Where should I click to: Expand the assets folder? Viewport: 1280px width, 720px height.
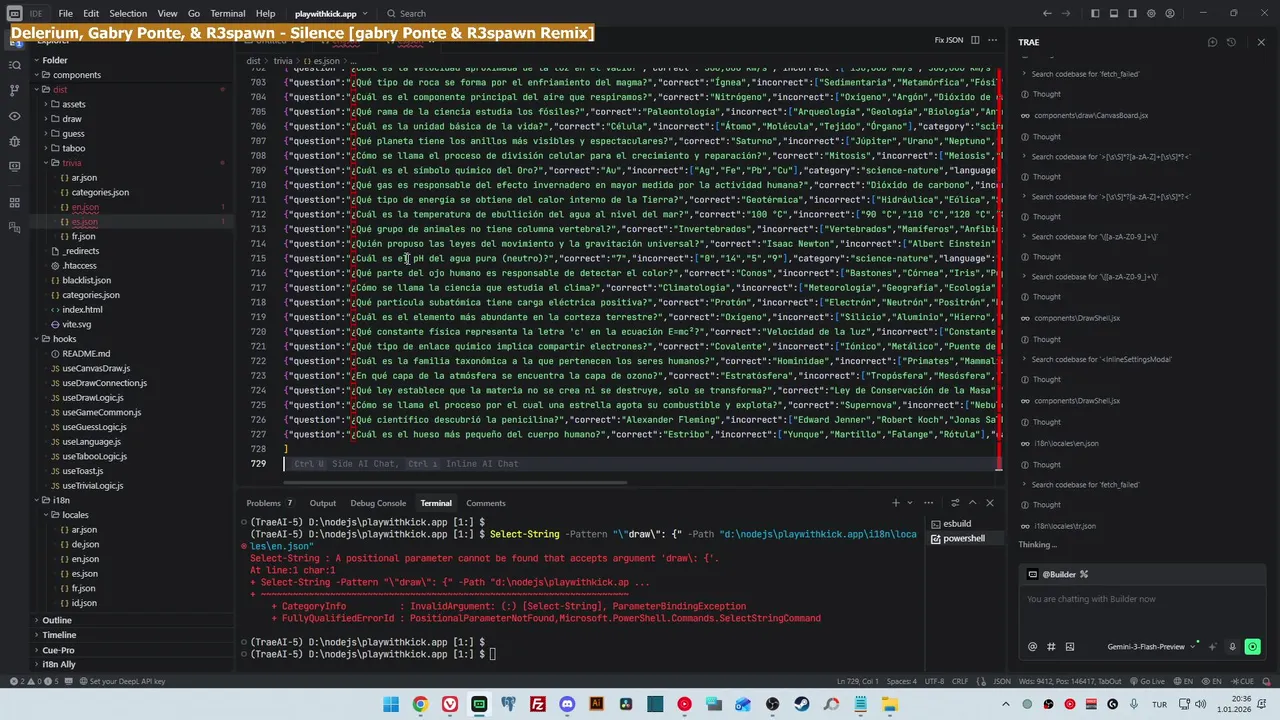click(x=73, y=104)
